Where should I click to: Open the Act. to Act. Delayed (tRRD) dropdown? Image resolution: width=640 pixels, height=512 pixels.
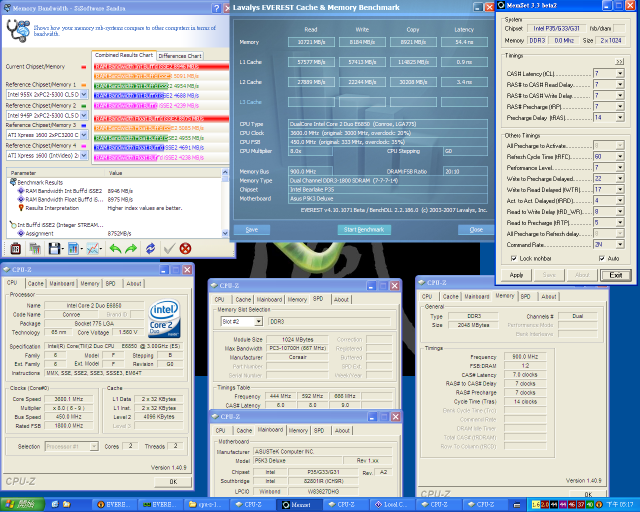click(x=620, y=200)
